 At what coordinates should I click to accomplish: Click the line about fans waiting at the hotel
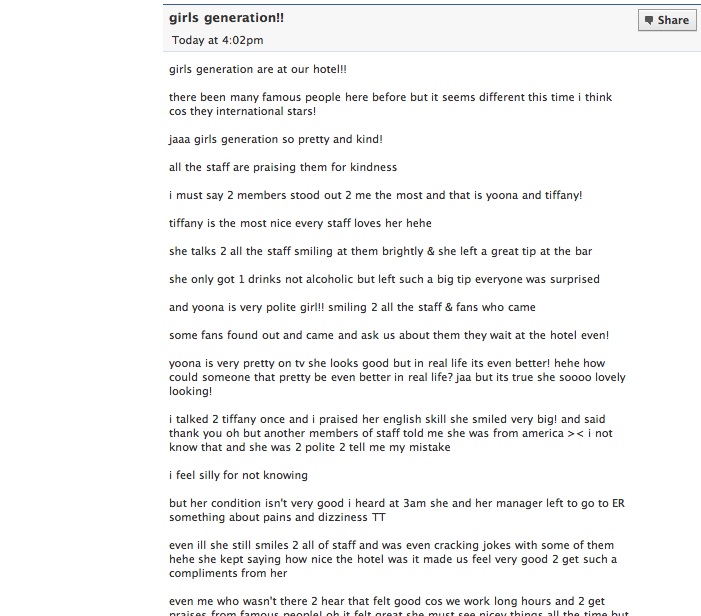(389, 335)
